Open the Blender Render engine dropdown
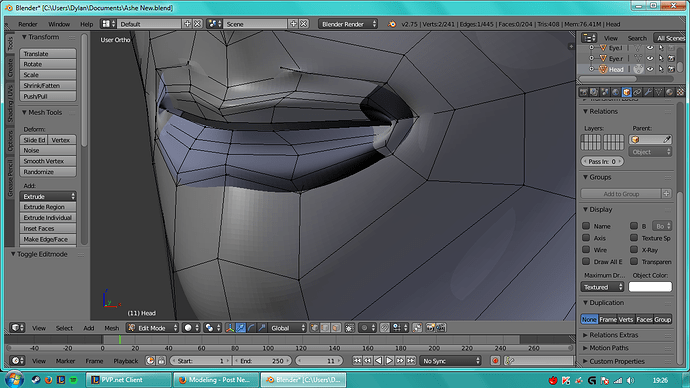 348,24
